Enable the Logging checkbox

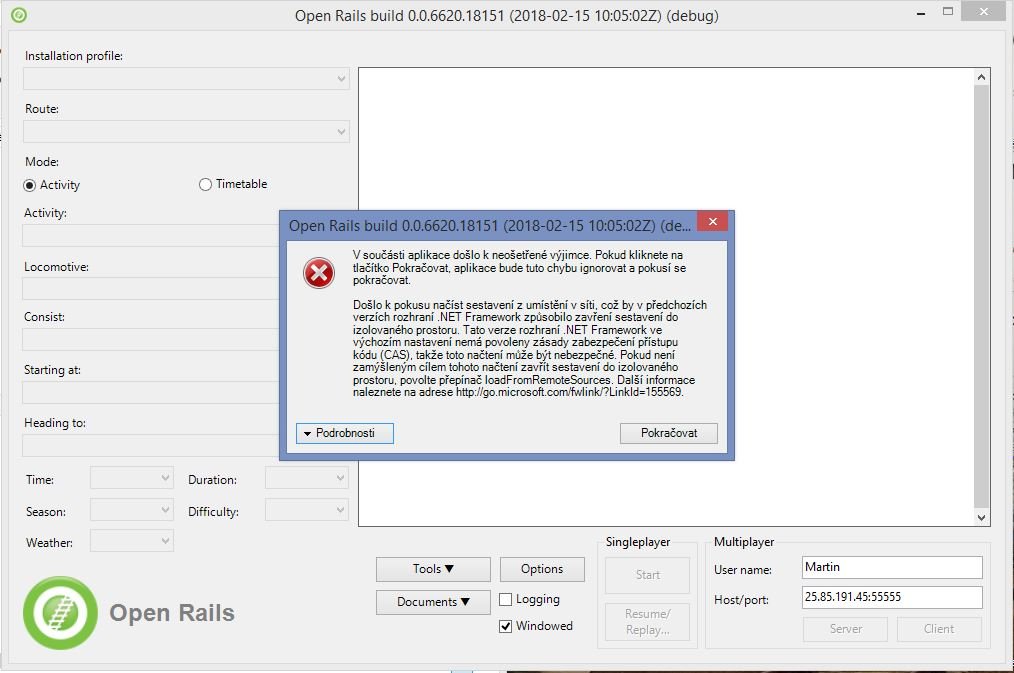pos(506,600)
